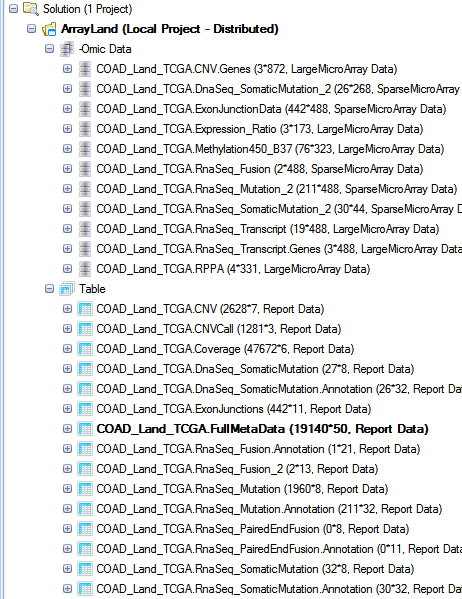Select the -Omic Data label
This screenshot has height=599, width=462.
click(105, 49)
